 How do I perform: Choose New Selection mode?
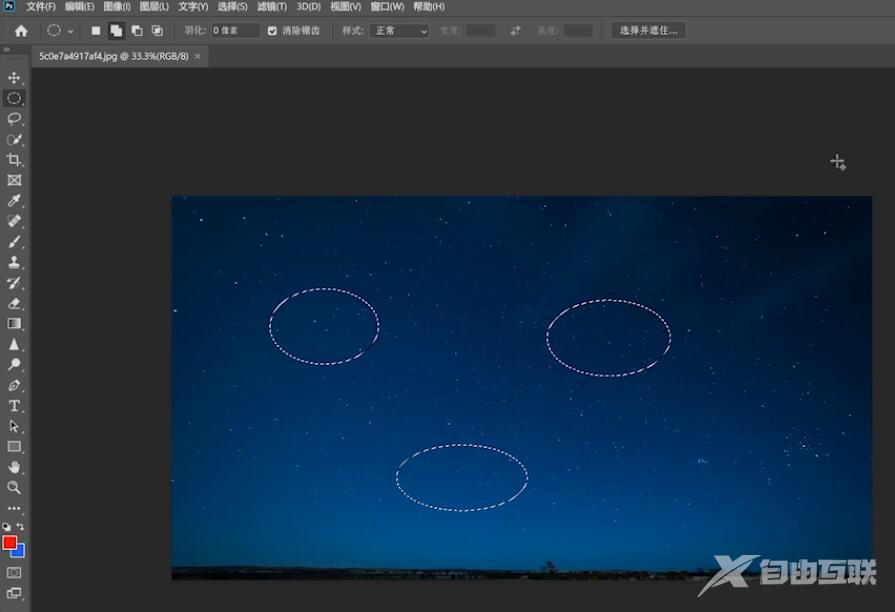96,31
